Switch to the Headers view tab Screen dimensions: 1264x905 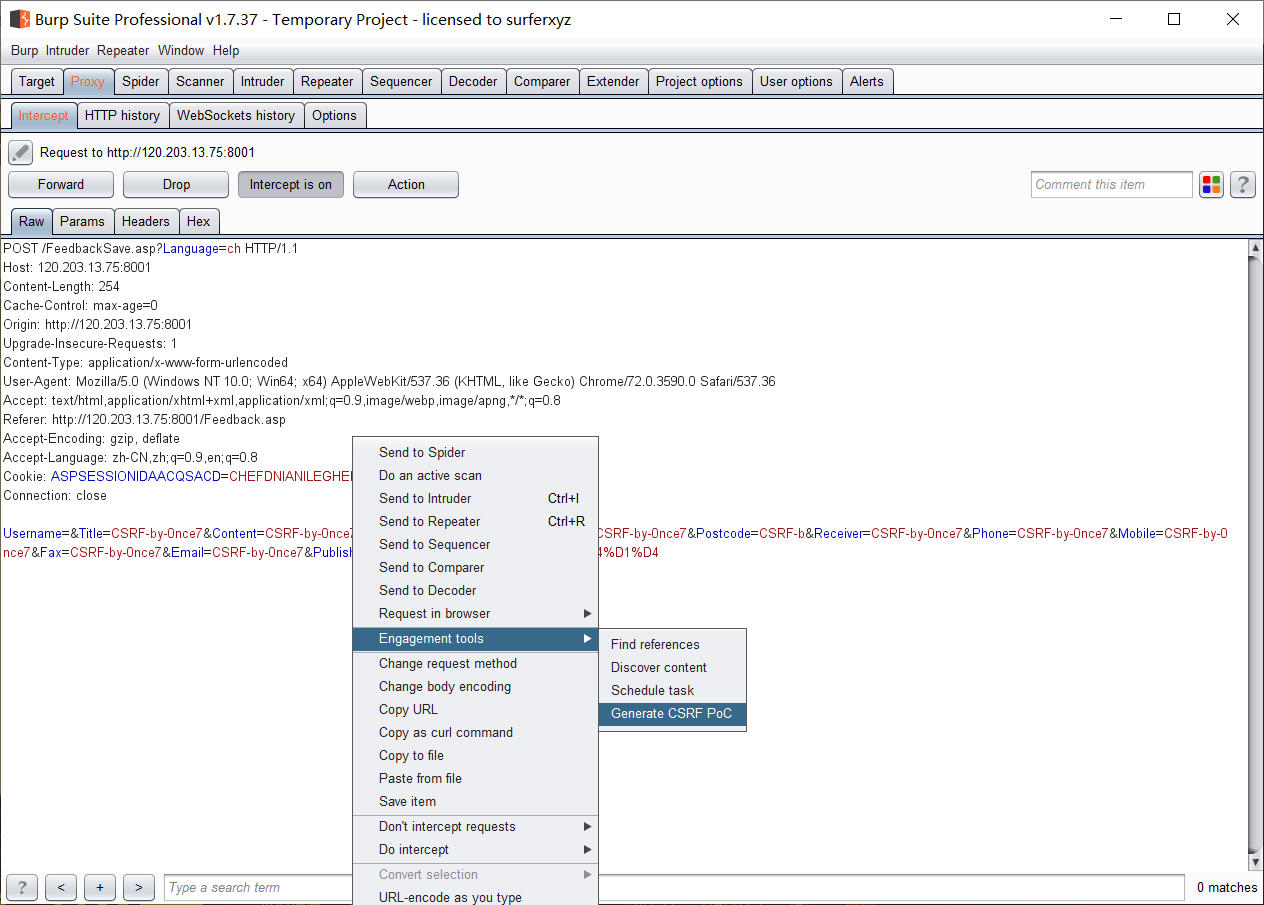(x=146, y=222)
